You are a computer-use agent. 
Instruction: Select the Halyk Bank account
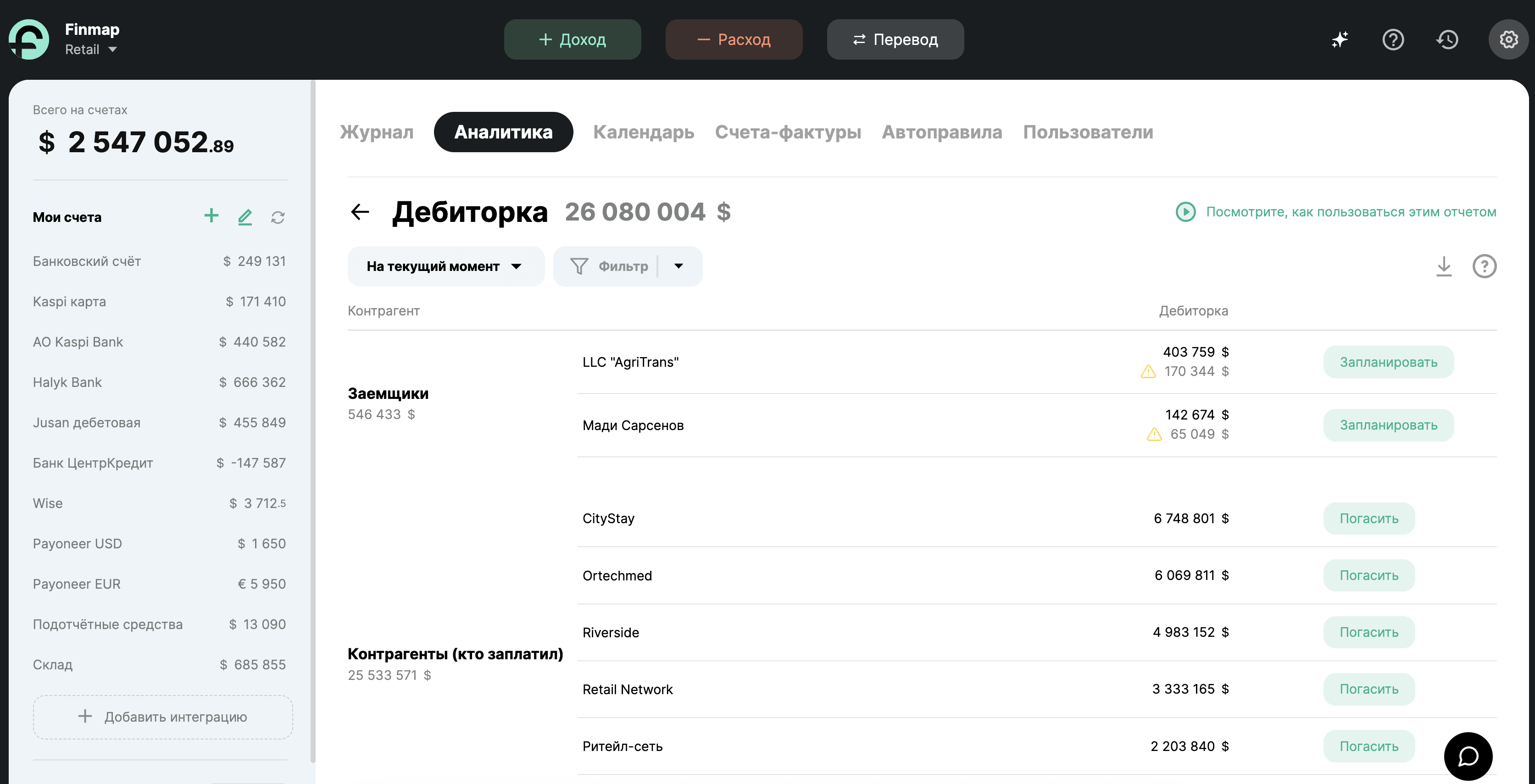tap(160, 382)
